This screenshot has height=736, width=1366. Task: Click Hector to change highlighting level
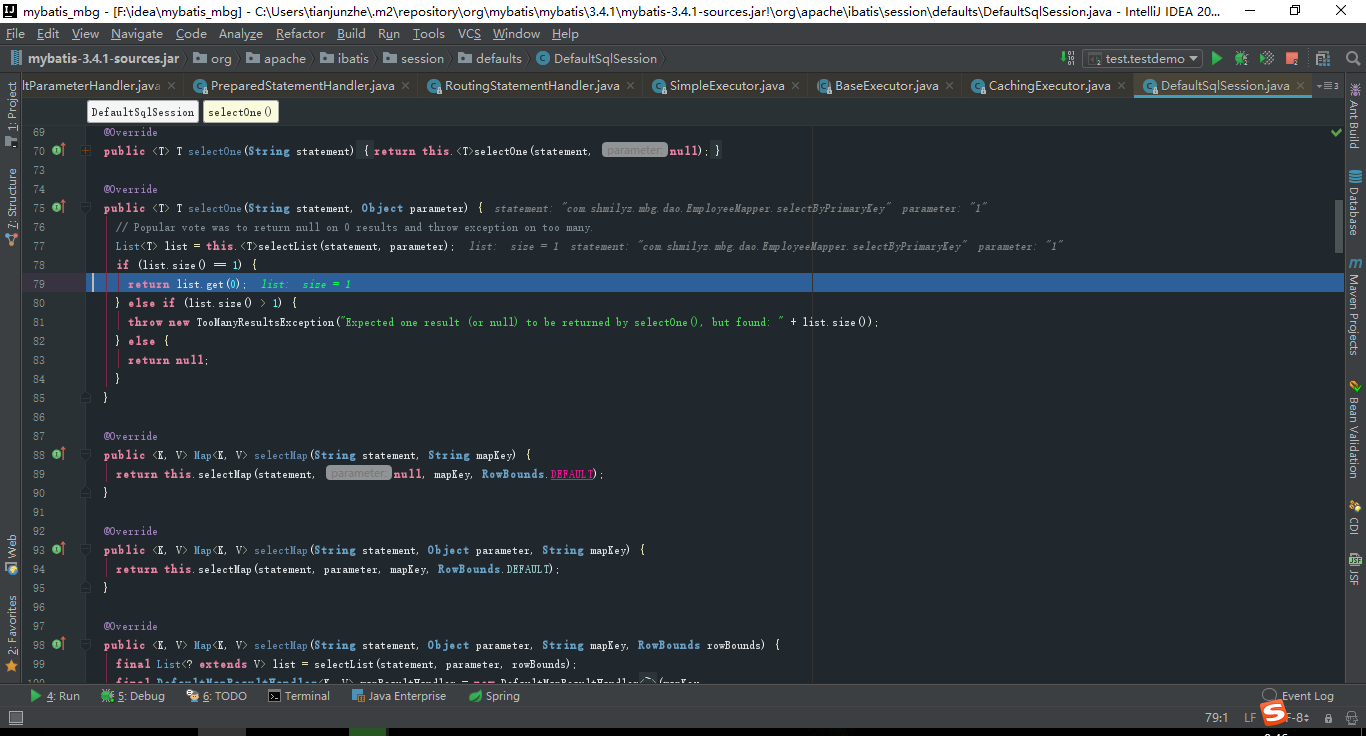click(1353, 719)
